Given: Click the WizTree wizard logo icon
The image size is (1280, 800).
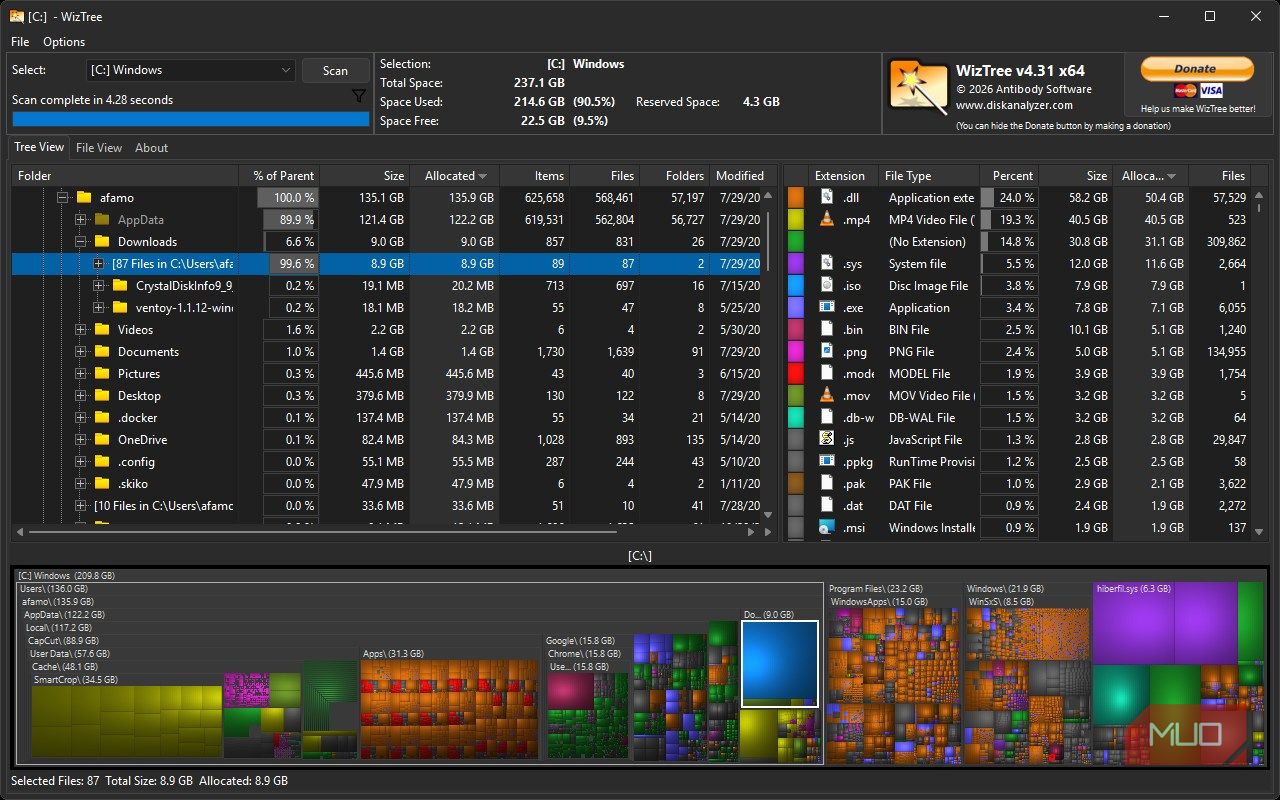Looking at the screenshot, I should pos(919,86).
